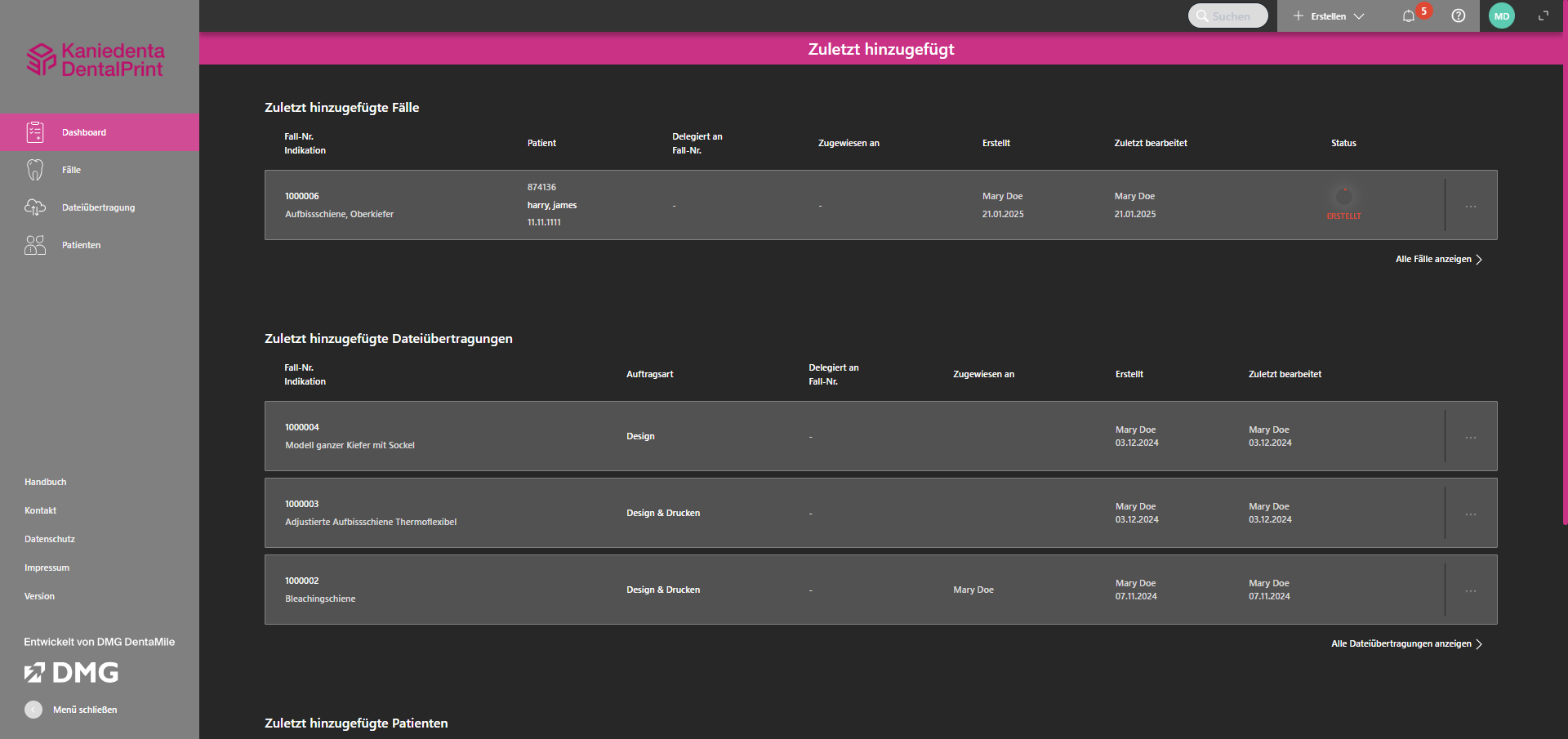Open Patienten using the people icon

(35, 245)
